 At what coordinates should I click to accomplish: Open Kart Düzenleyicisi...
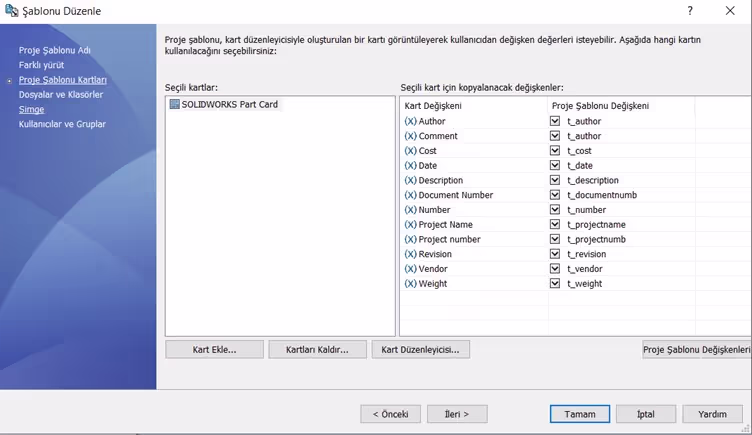[x=421, y=350]
